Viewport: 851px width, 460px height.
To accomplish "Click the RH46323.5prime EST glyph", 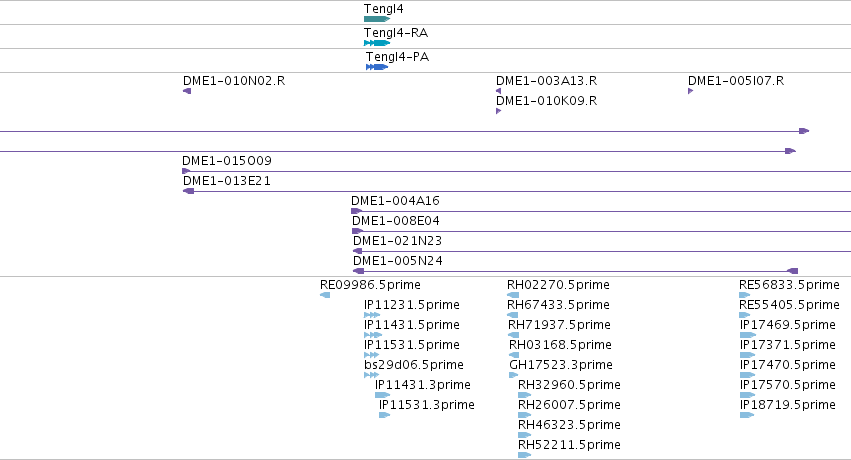I will [524, 435].
